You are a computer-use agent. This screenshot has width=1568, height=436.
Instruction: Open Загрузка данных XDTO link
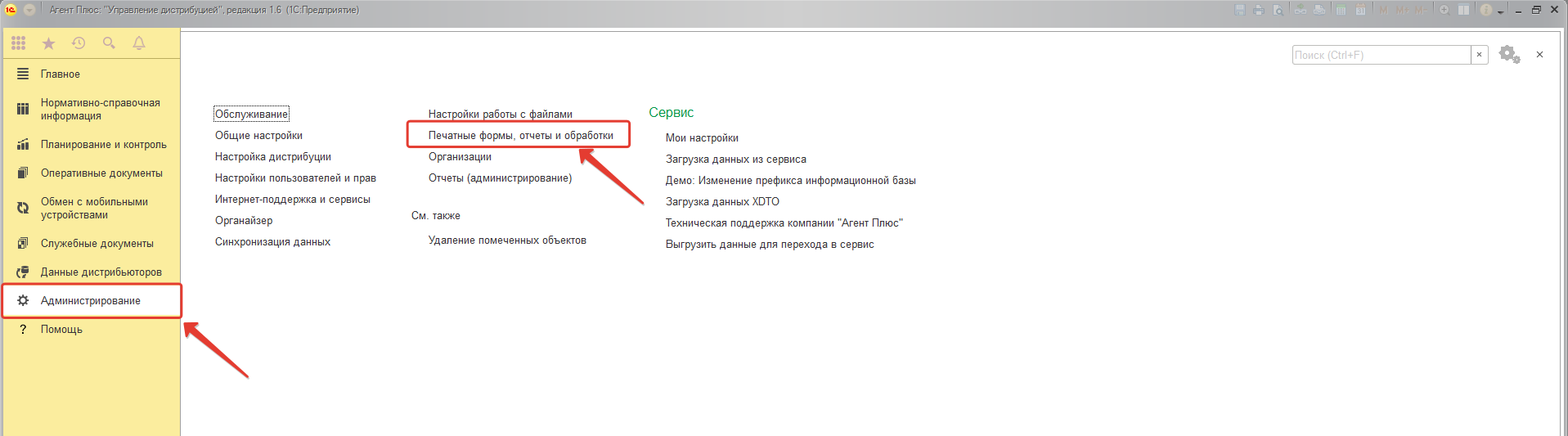[x=722, y=201]
